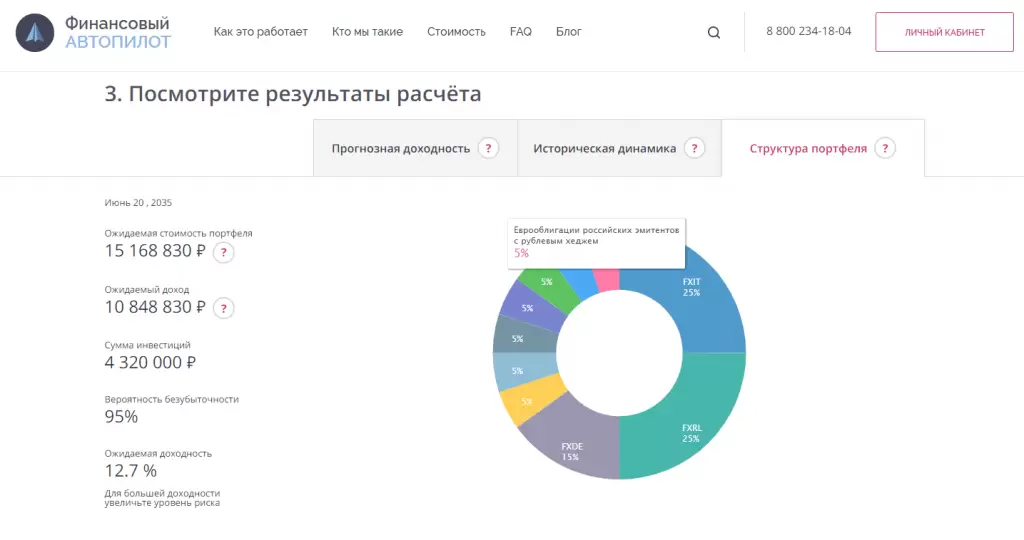Open the FAQ link
This screenshot has width=1024, height=540.
[520, 32]
